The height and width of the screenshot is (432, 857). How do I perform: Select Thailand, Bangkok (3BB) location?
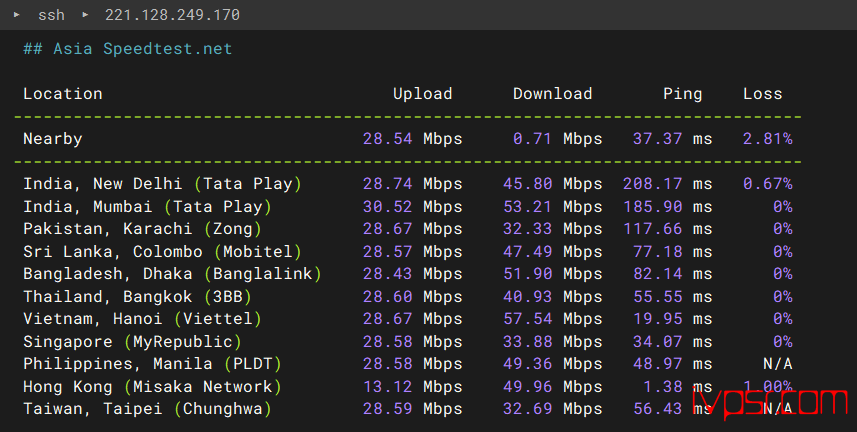click(137, 296)
